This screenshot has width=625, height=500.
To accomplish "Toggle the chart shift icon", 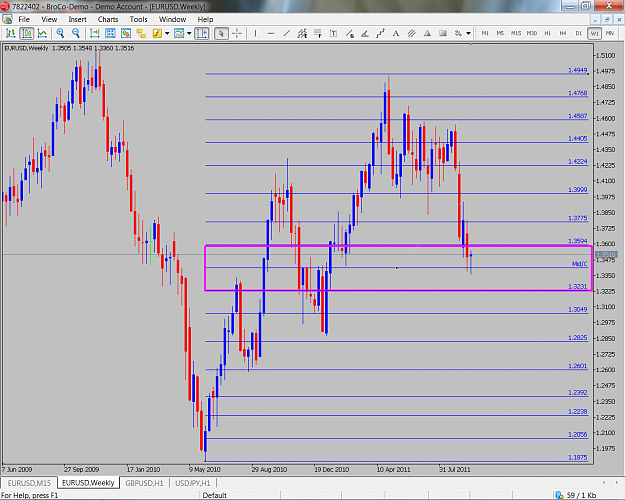I will point(202,33).
